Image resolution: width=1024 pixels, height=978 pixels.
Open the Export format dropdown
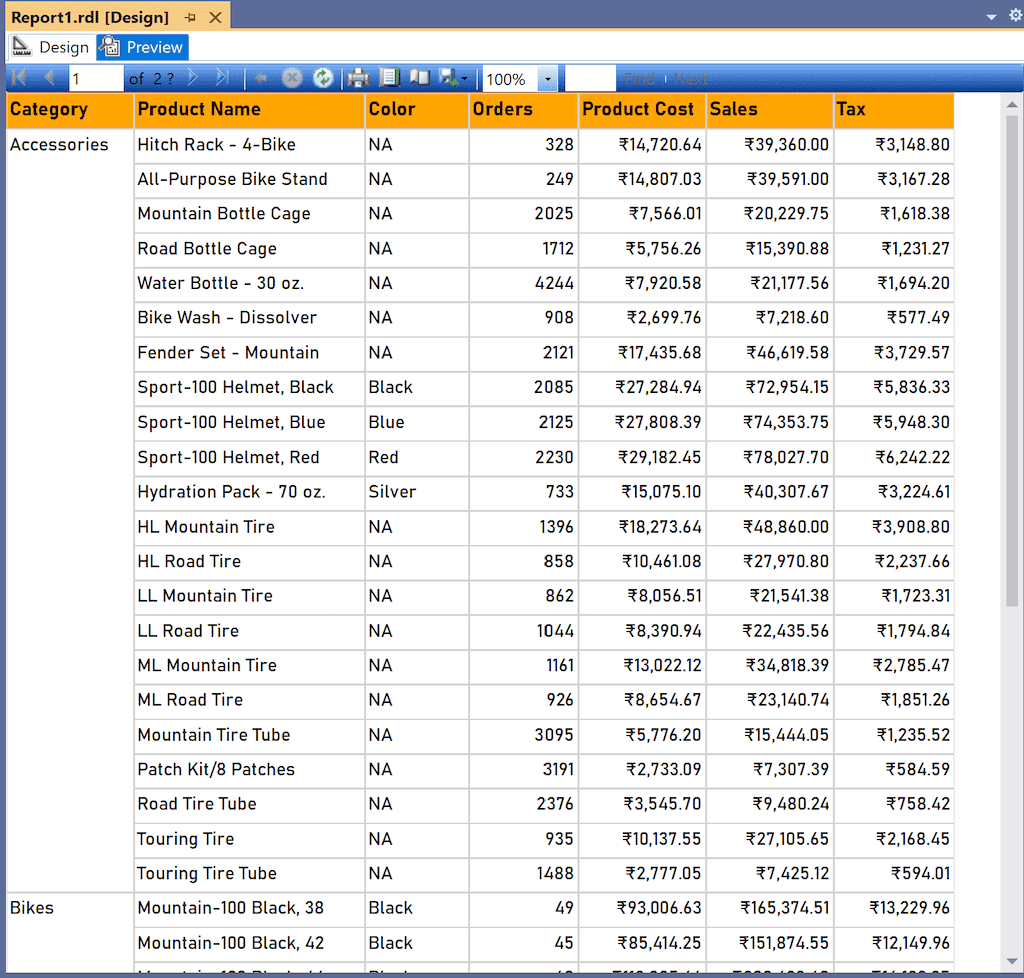(454, 78)
